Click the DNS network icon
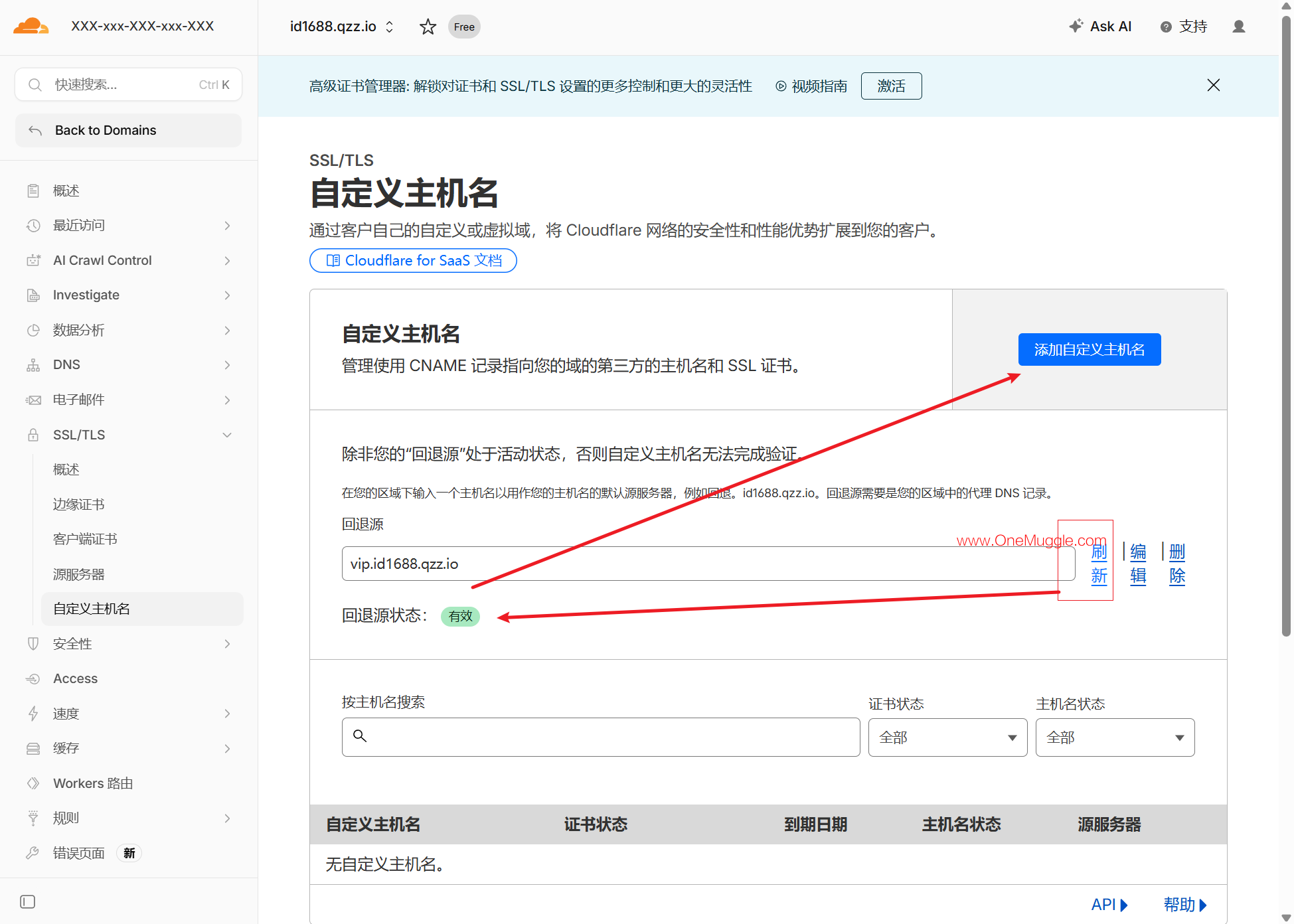Viewport: 1294px width, 924px height. click(33, 365)
